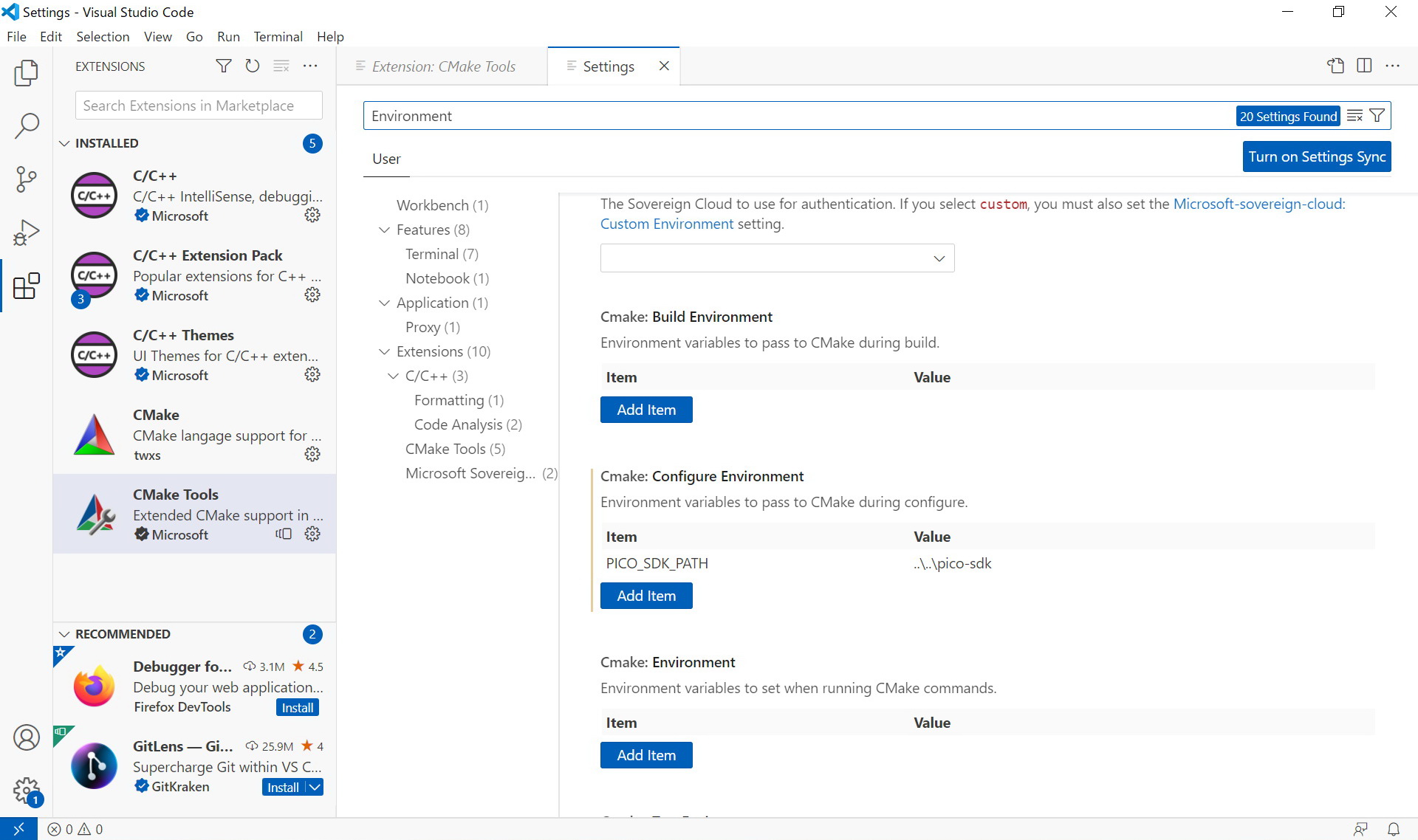Add item to Cmake Environment
Screen dimensions: 1418x840
646,755
